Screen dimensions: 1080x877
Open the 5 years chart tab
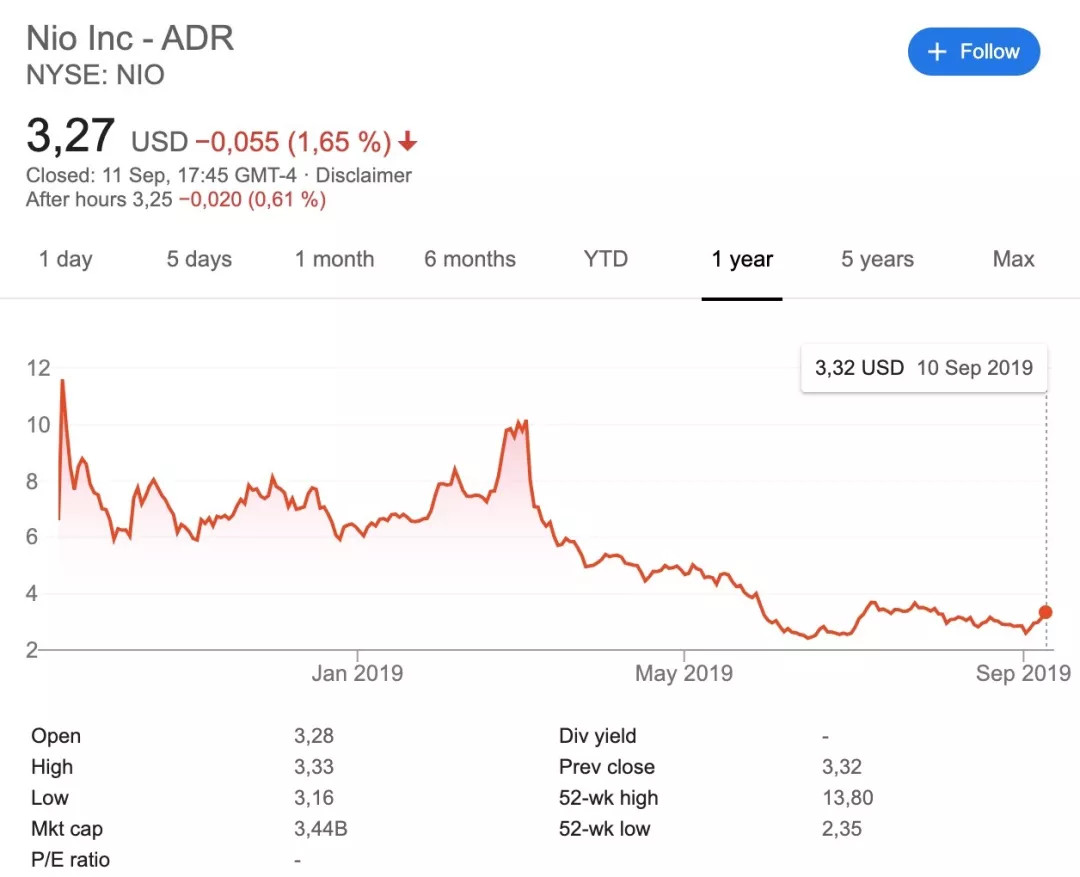878,259
